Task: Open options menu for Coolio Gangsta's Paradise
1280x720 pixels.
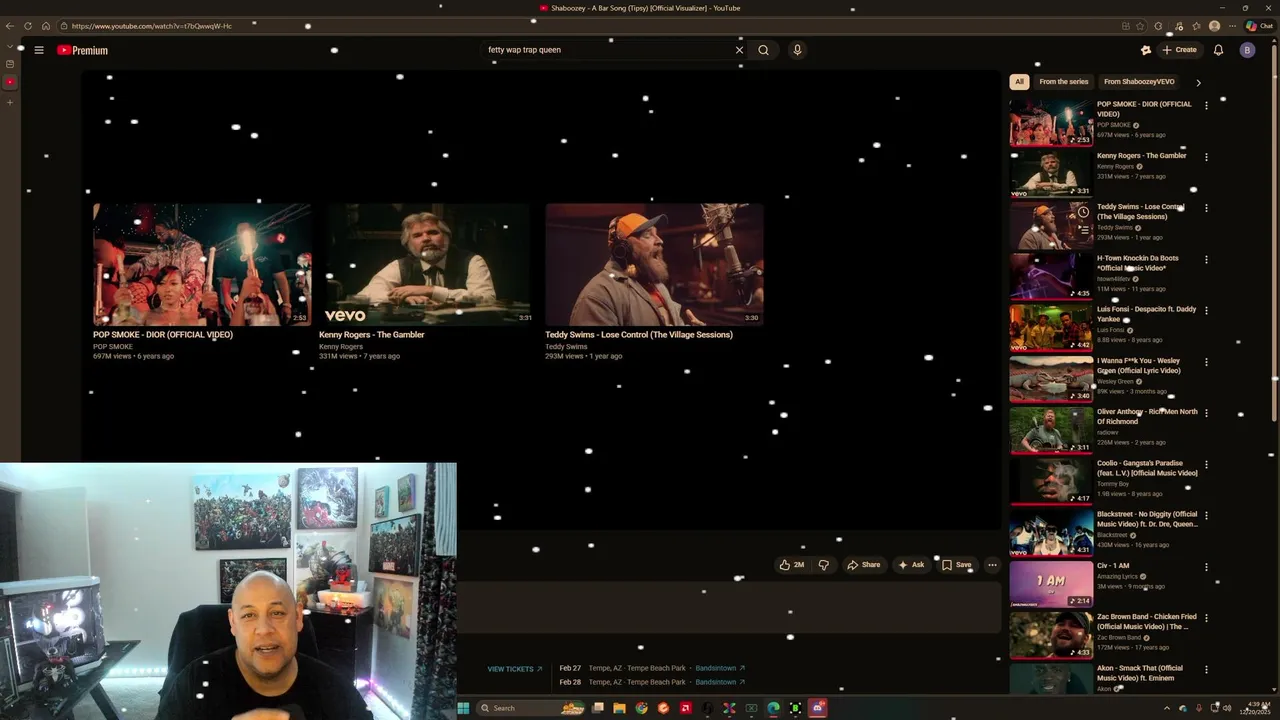Action: 1206,464
